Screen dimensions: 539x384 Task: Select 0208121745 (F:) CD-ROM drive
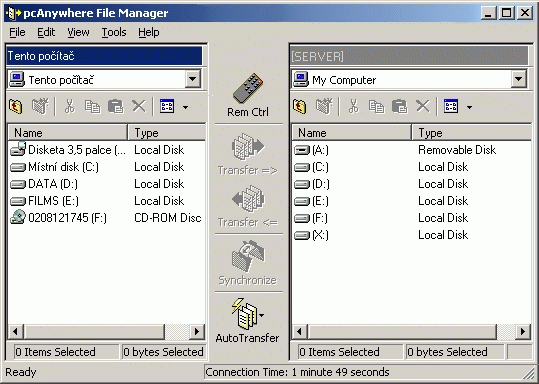click(58, 218)
